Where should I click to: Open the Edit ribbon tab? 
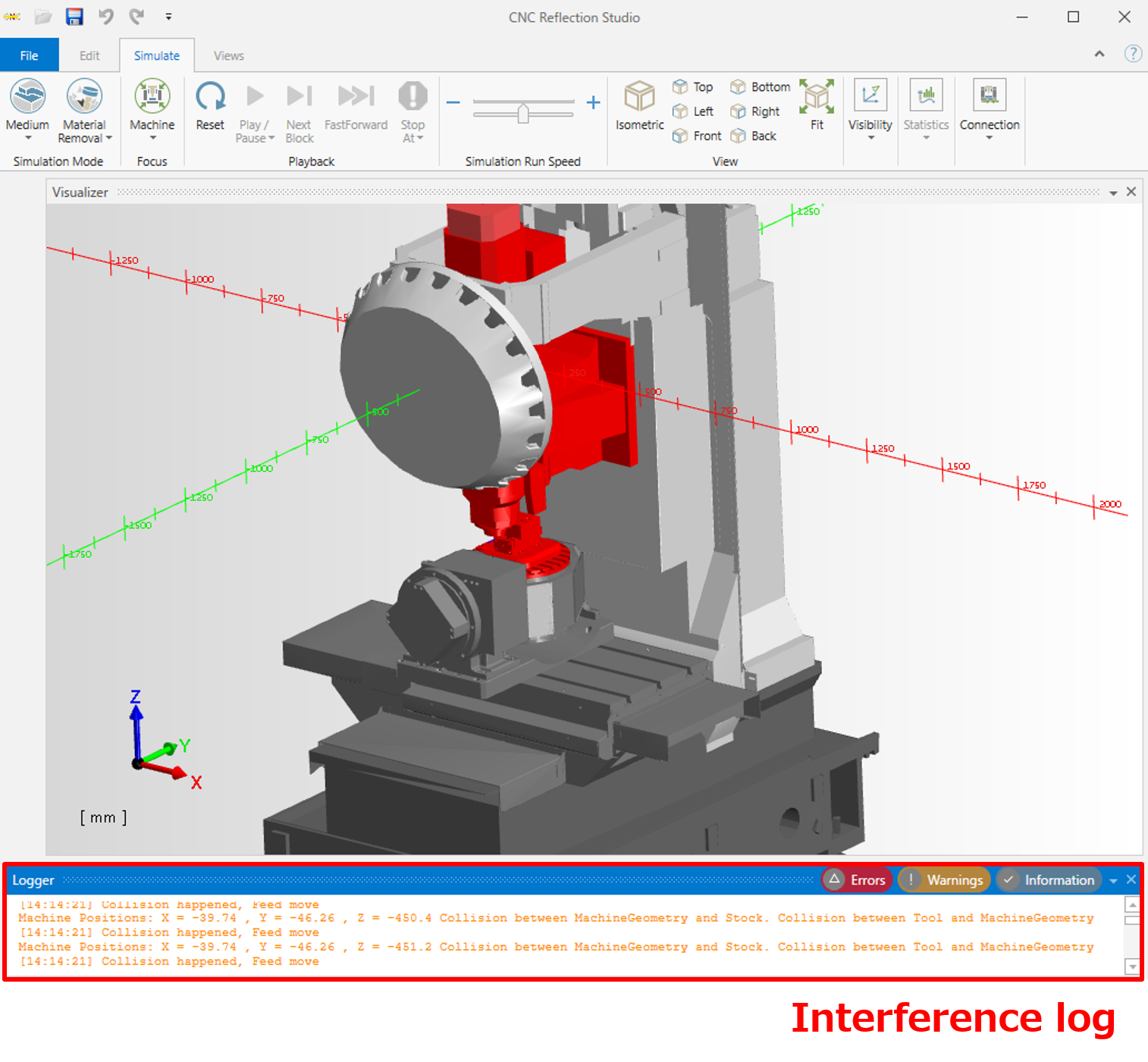[x=89, y=55]
